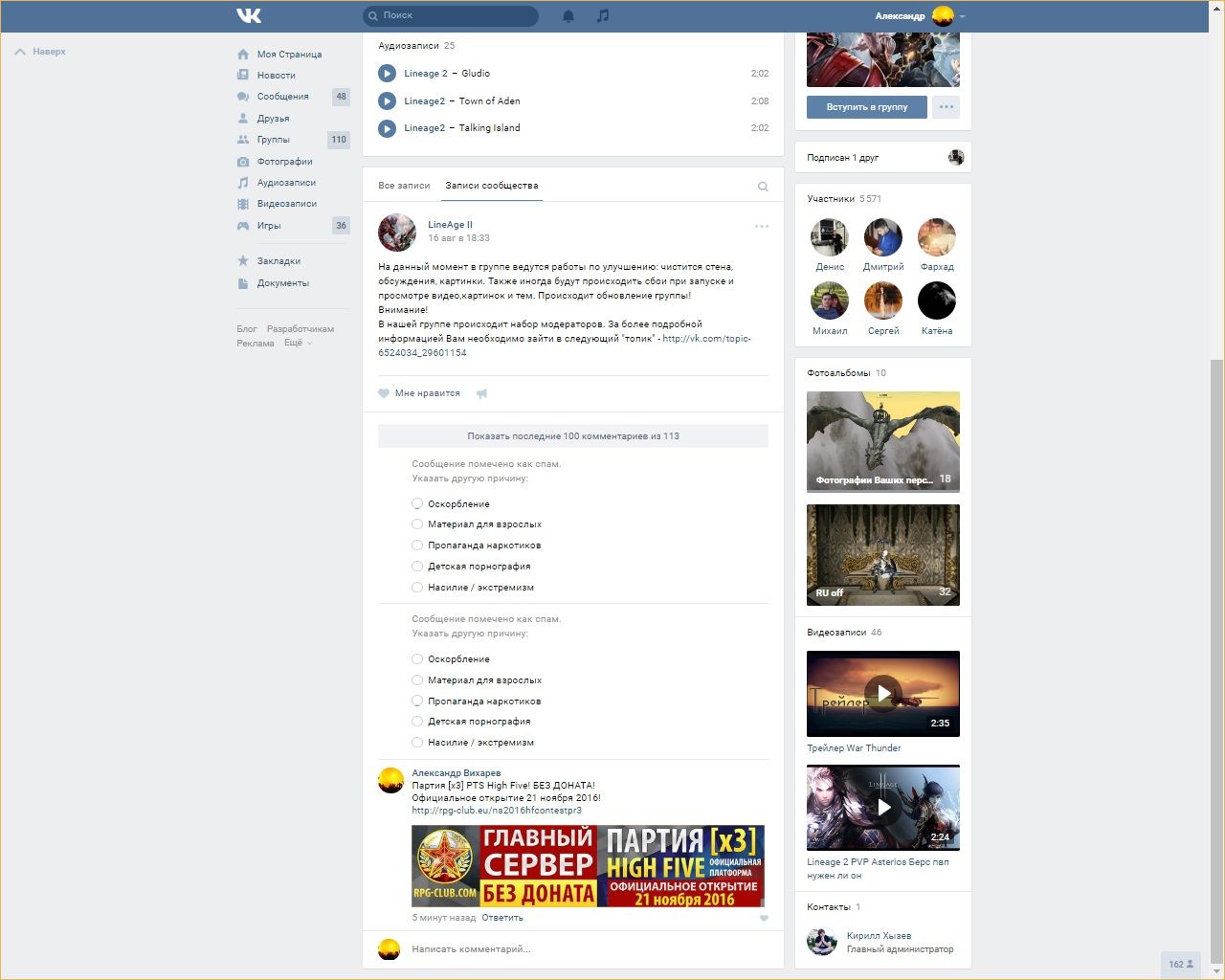Play Lineage 2 – Gludio track
Image resolution: width=1225 pixels, height=980 pixels.
[387, 74]
